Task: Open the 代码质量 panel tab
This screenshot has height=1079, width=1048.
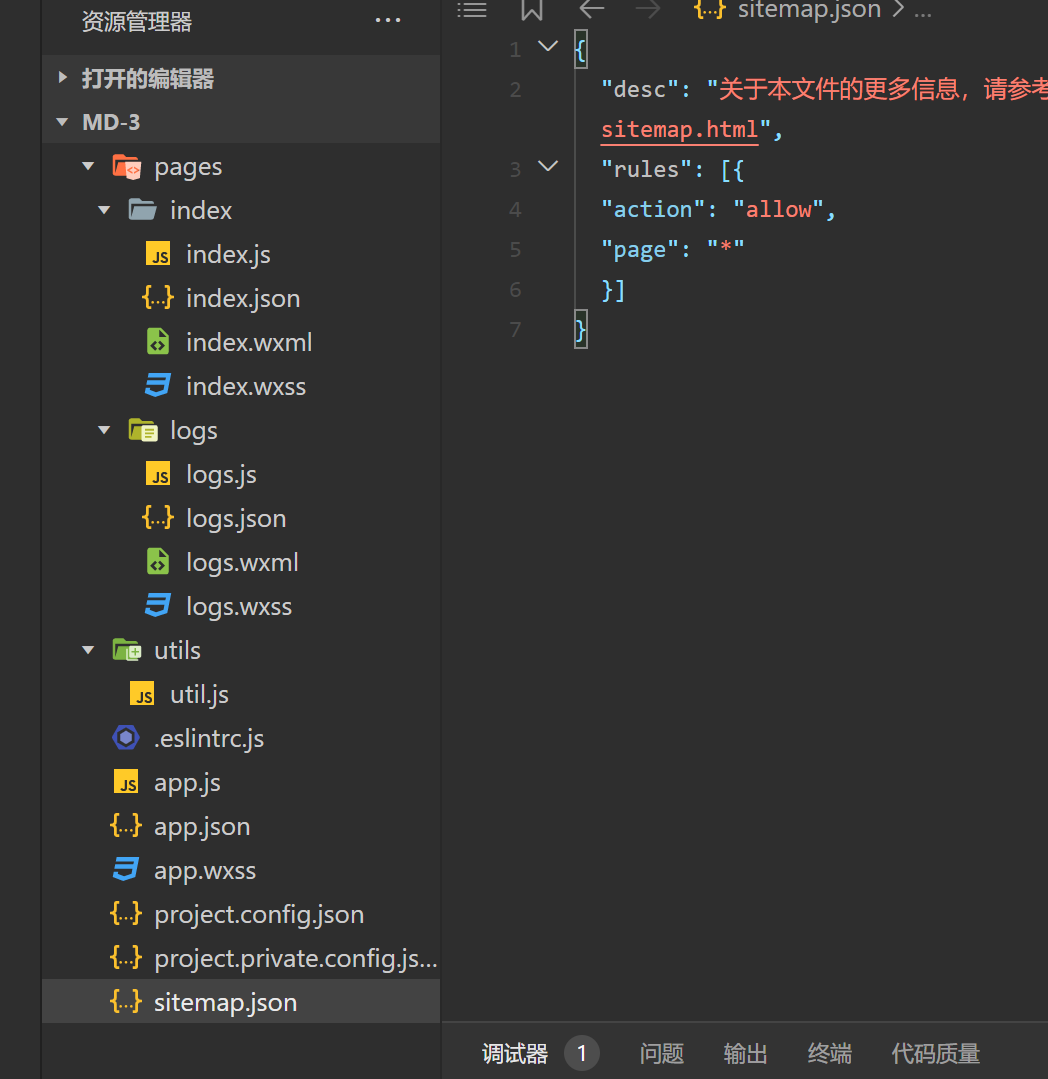Action: [935, 1053]
